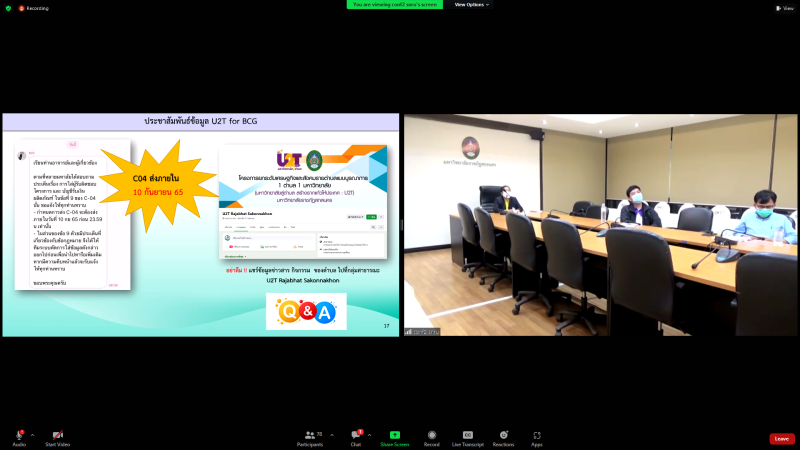The width and height of the screenshot is (800, 450).
Task: Open the Reactions menu
Action: pos(503,437)
